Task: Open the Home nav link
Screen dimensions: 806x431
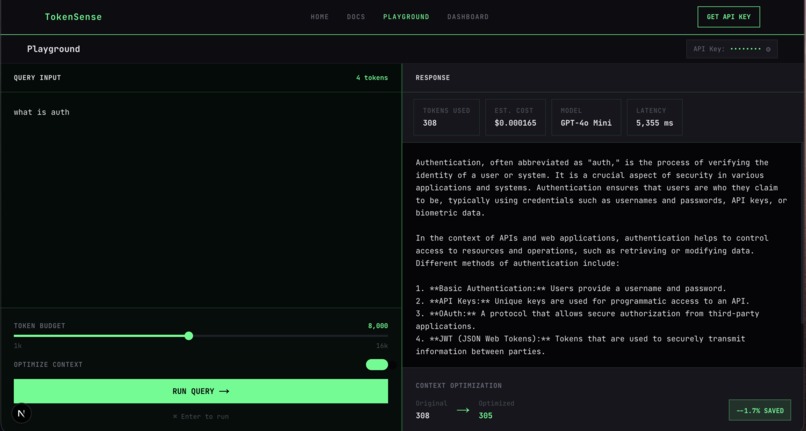Action: [319, 17]
